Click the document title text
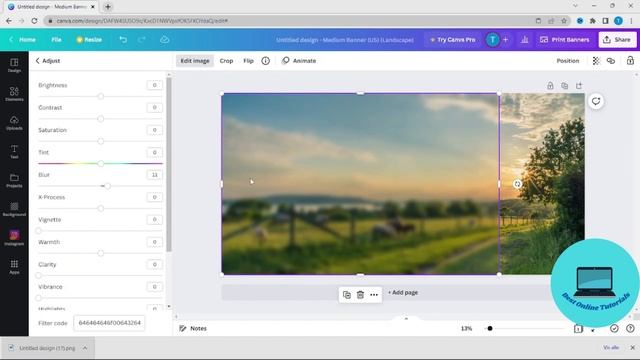This screenshot has height=360, width=640. 344,40
